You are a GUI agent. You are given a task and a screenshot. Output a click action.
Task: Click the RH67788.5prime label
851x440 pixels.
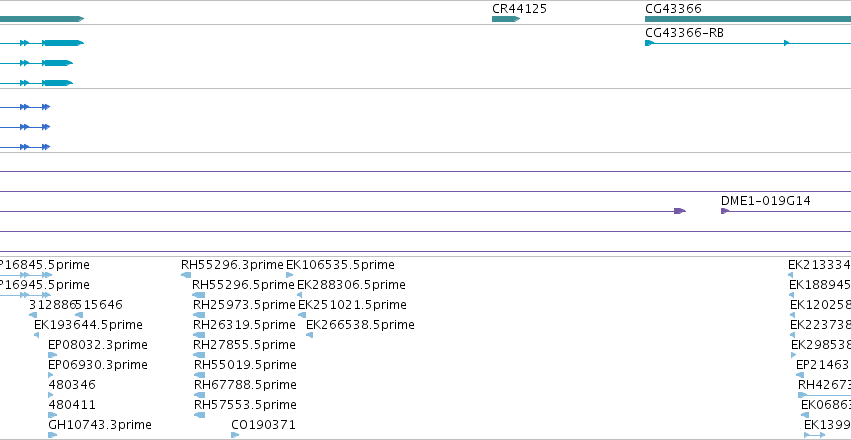coord(245,385)
